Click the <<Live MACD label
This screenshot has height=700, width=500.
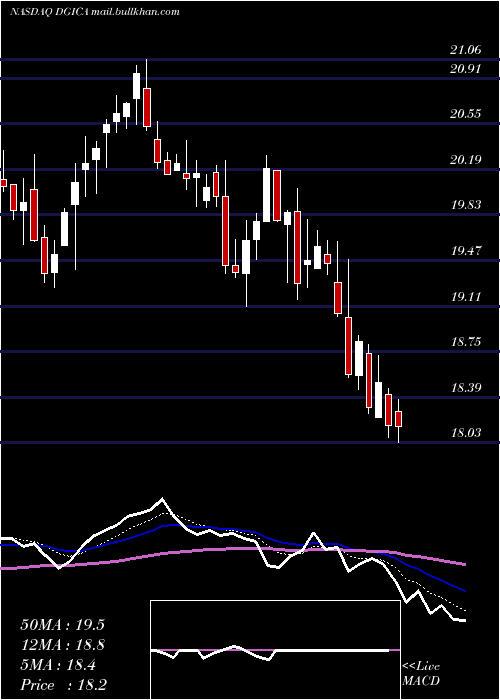pos(421,673)
